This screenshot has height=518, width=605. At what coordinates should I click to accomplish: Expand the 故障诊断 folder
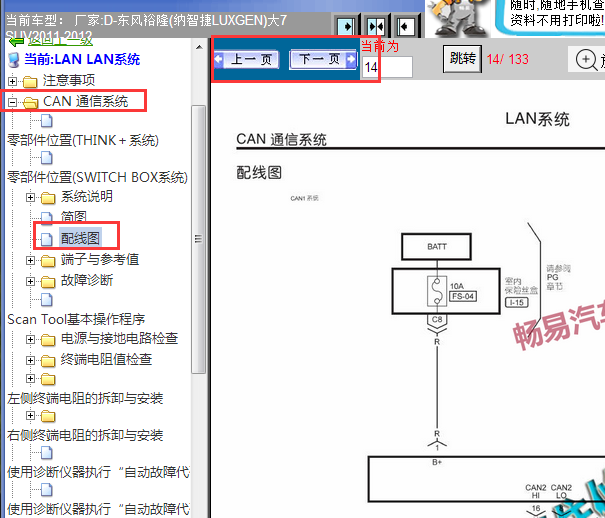tap(30, 281)
